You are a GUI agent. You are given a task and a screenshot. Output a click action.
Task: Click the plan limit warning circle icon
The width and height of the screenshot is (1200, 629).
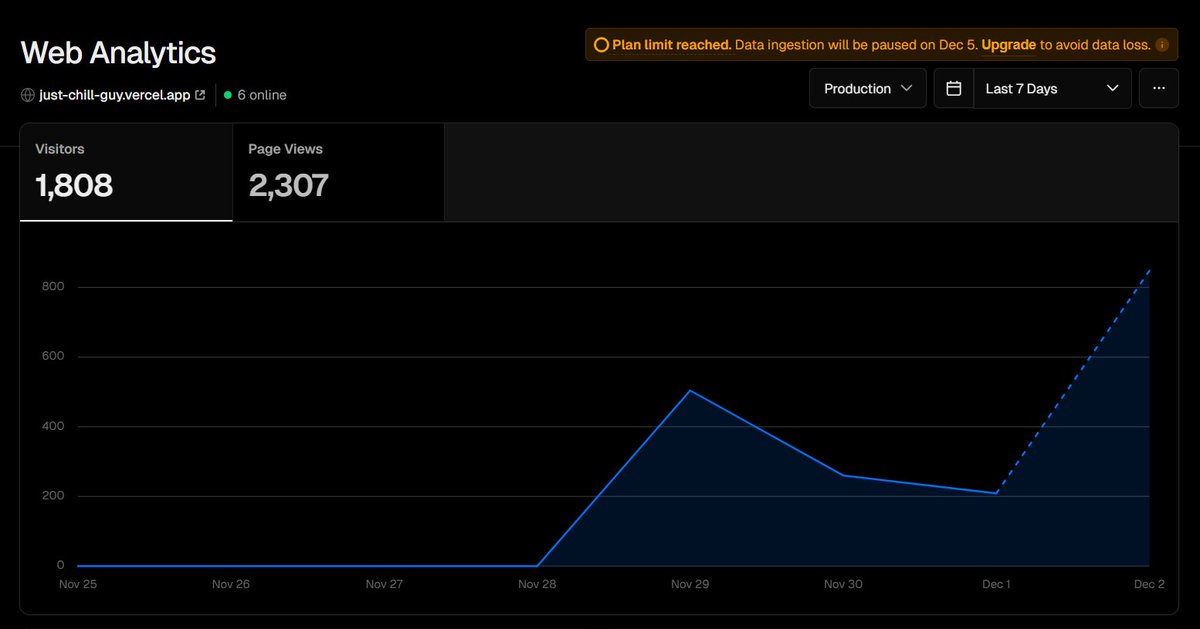[x=601, y=45]
